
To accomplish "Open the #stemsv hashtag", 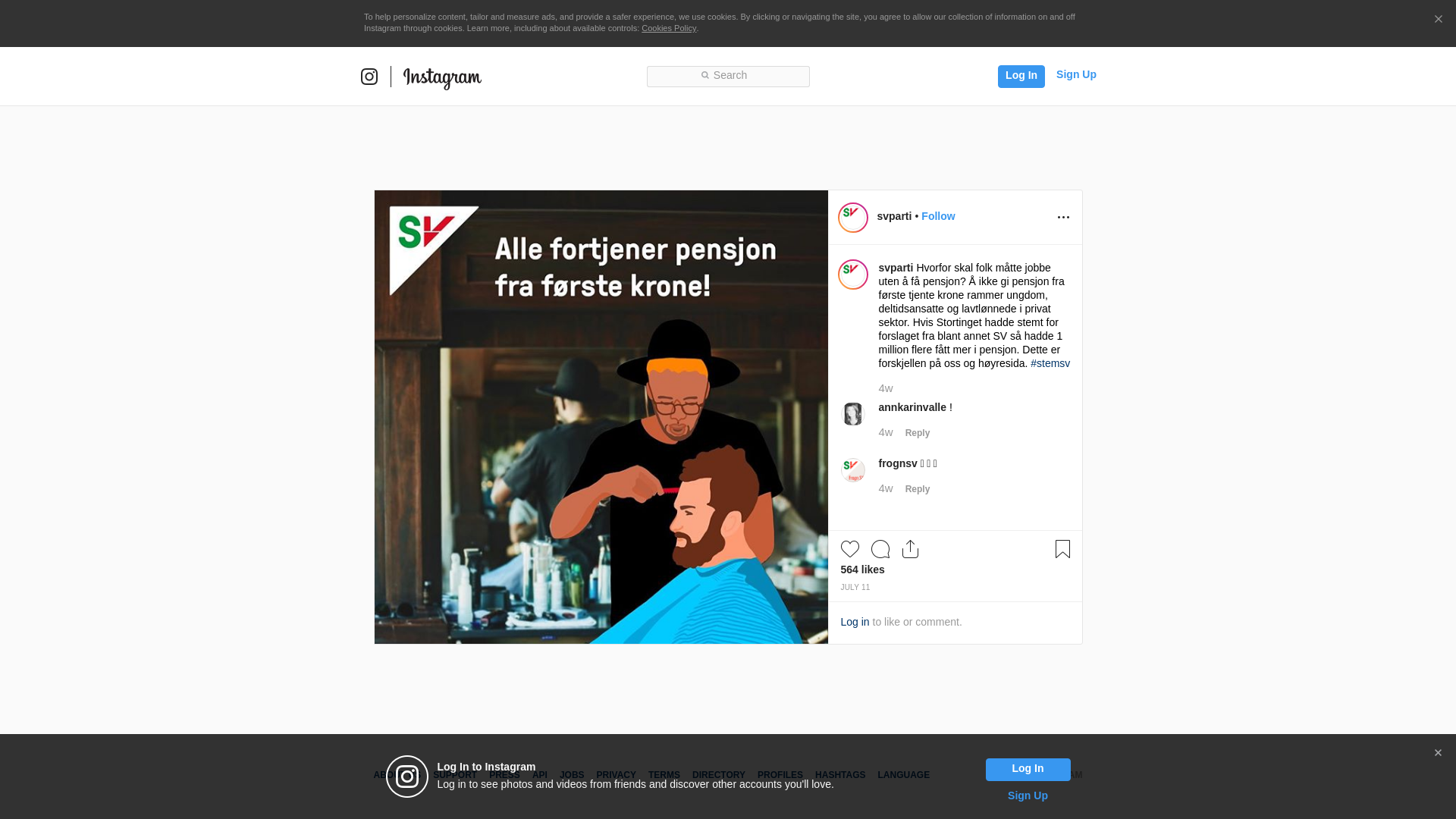I will pos(1050,363).
